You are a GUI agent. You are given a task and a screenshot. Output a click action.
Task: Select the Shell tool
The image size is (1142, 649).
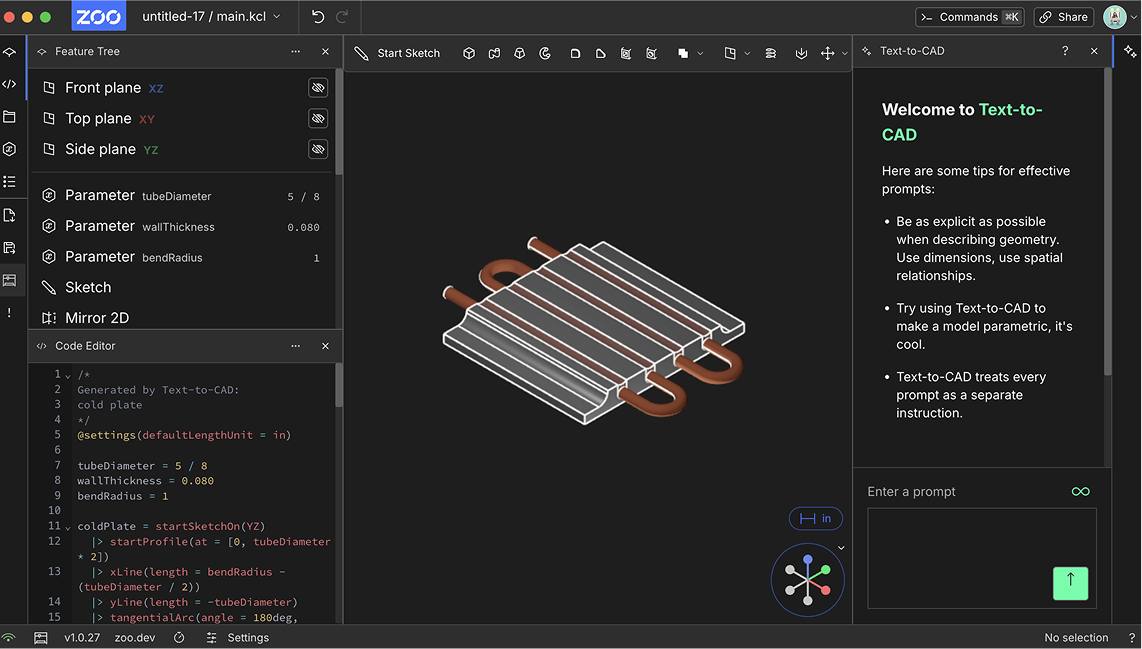pos(625,53)
